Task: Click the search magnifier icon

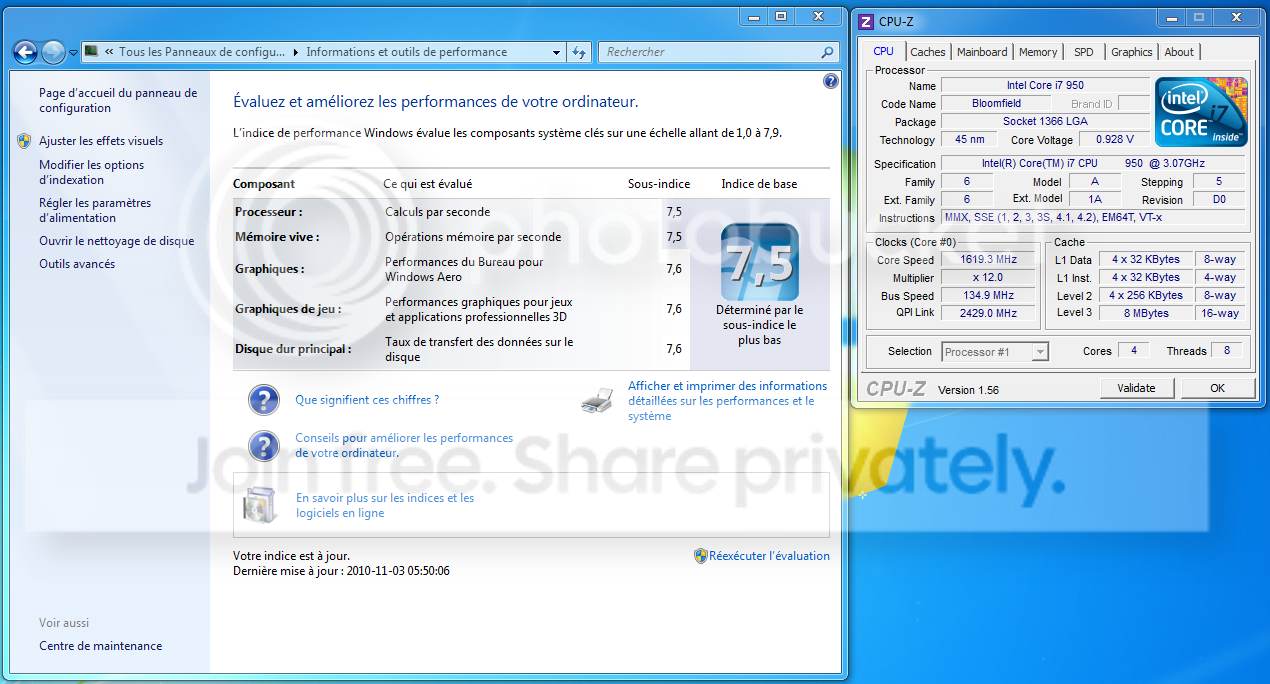Action: [827, 52]
